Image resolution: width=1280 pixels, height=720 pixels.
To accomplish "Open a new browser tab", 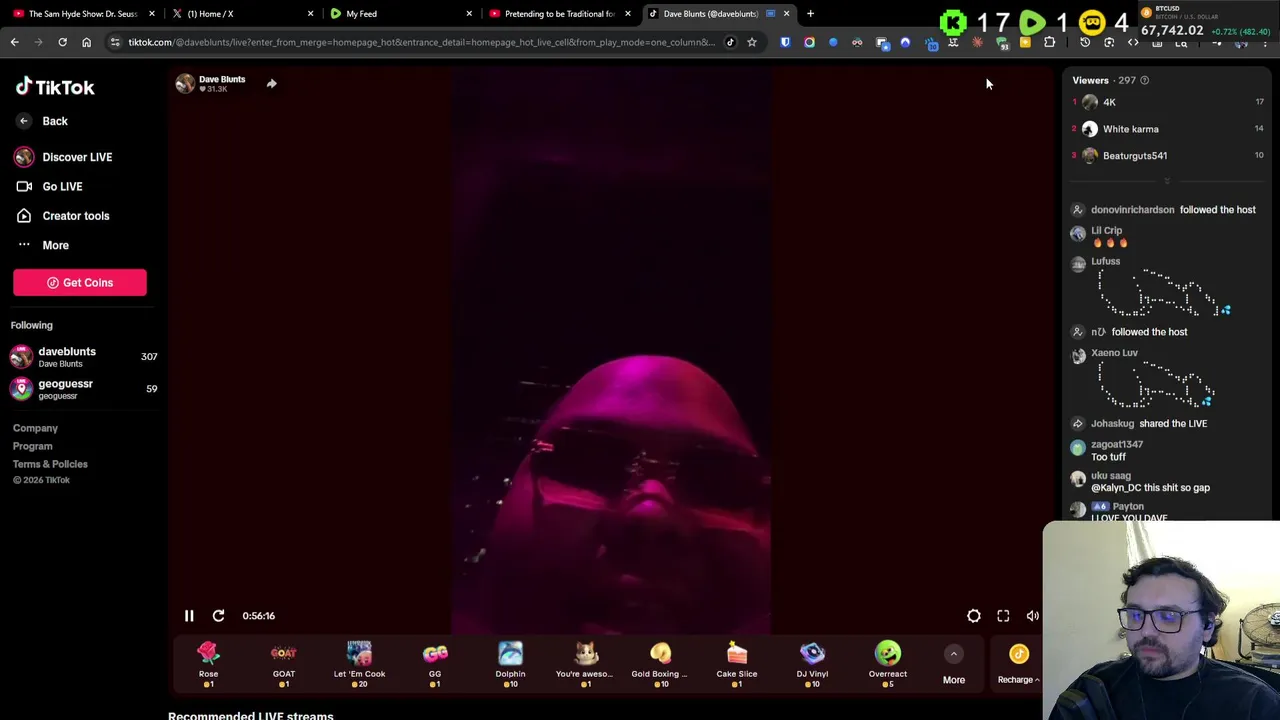I will click(810, 14).
